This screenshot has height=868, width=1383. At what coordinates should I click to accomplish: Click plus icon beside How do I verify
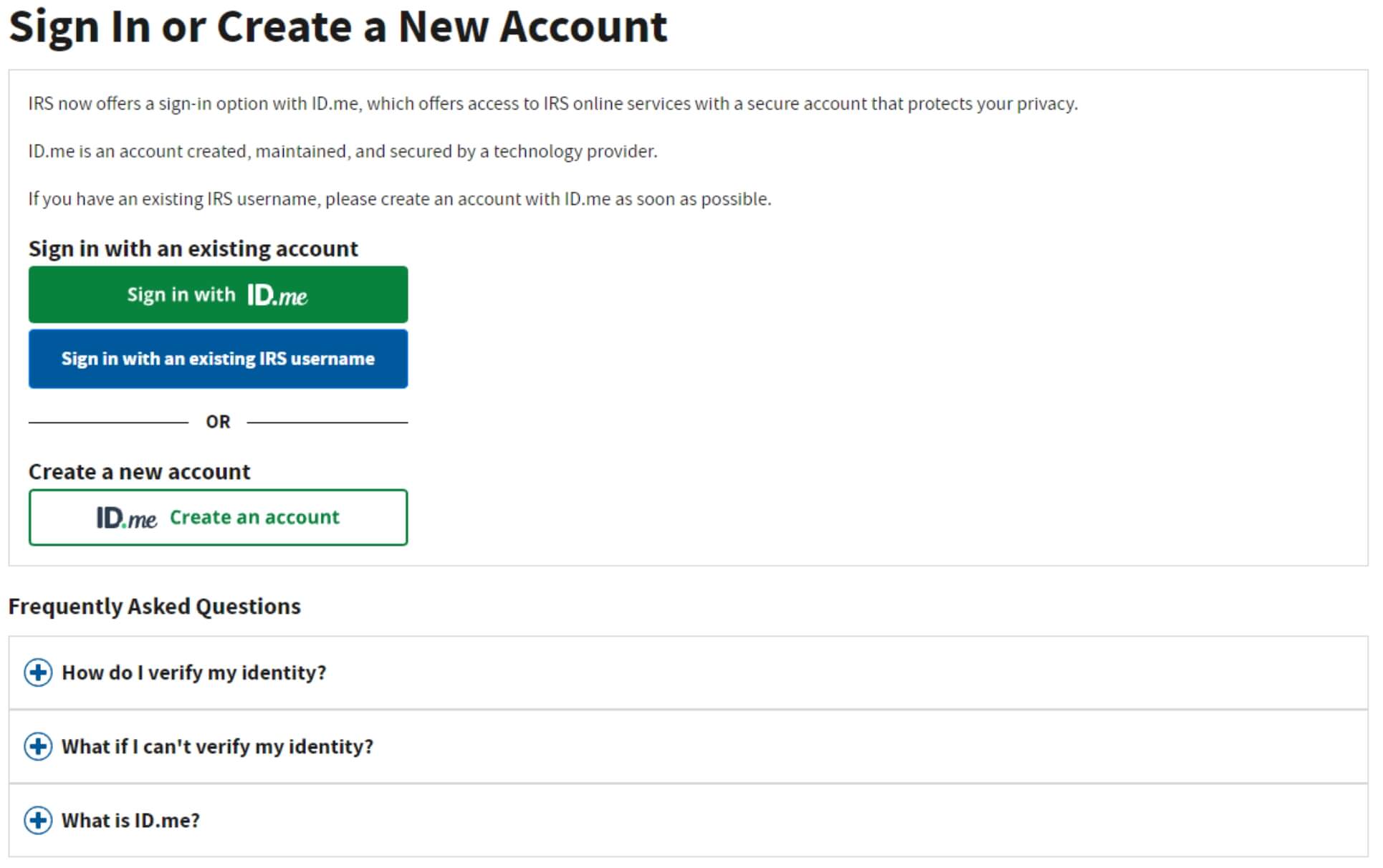[x=38, y=672]
